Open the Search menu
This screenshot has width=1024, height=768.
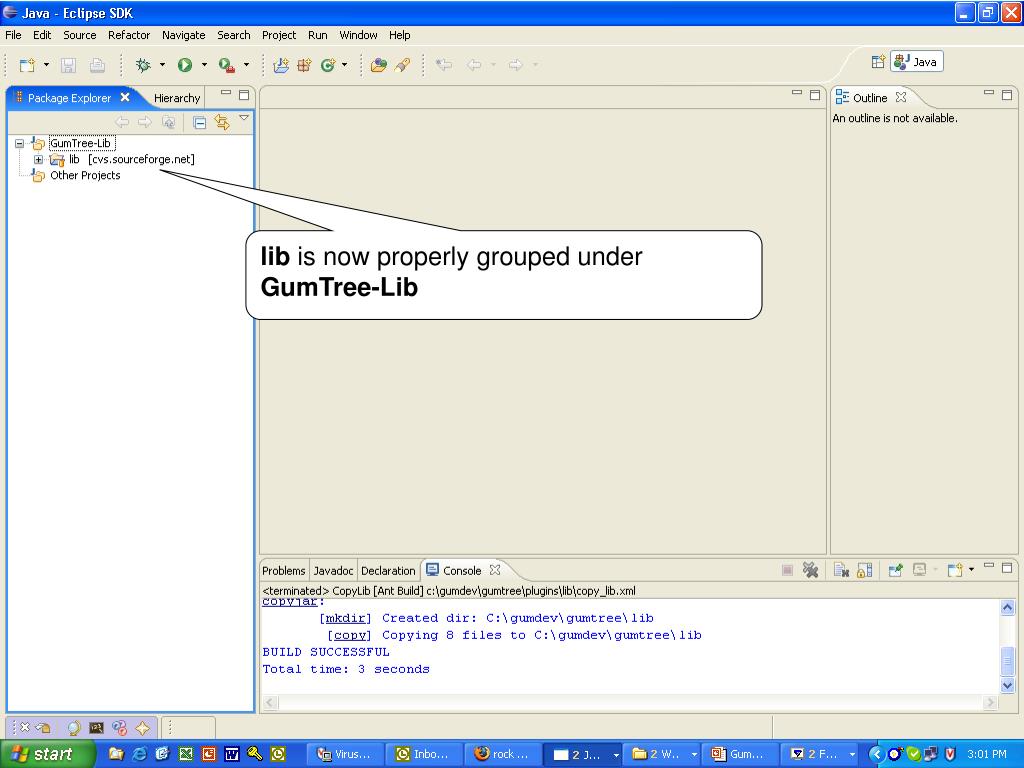tap(234, 35)
